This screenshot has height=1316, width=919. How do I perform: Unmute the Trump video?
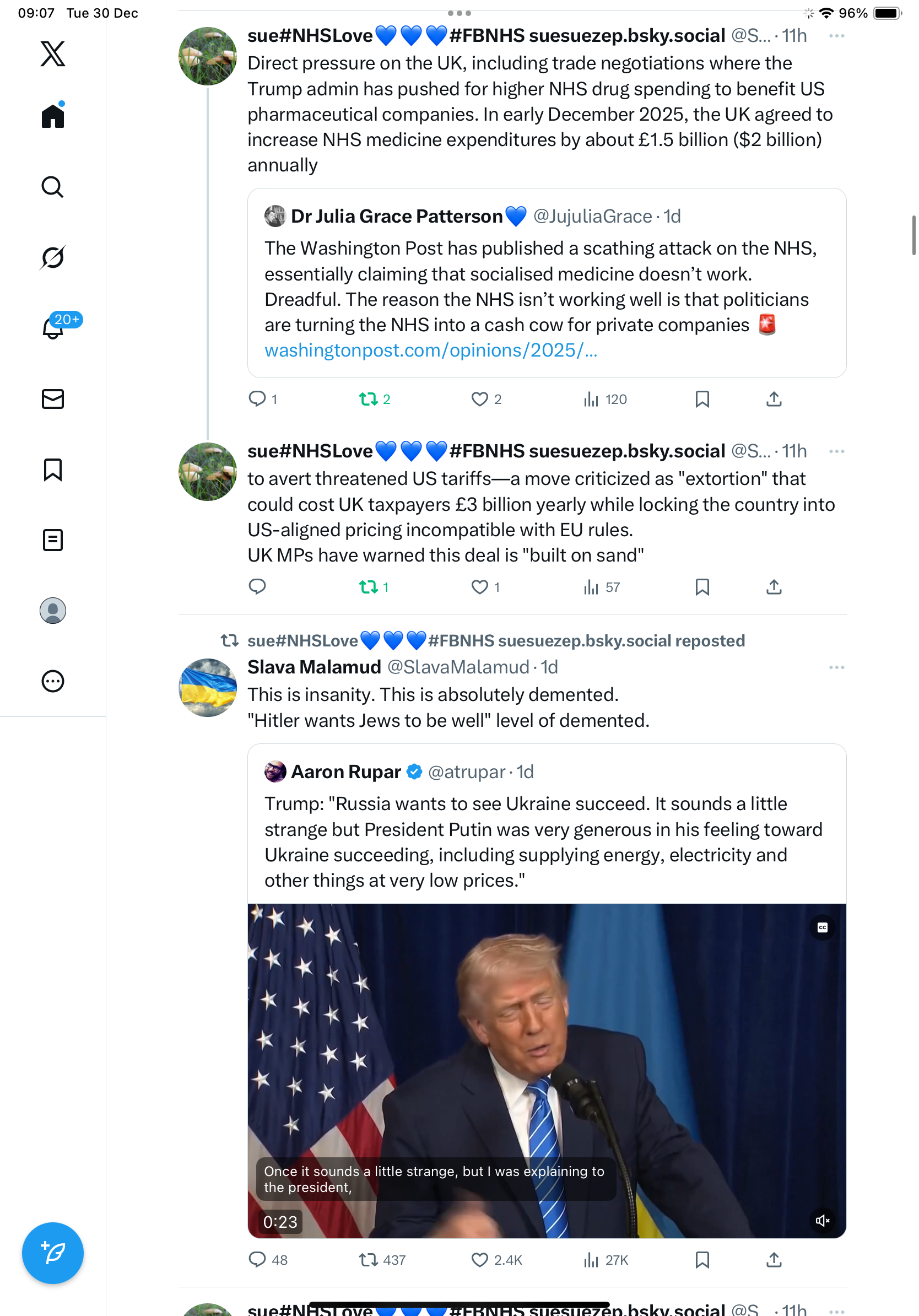pos(822,1220)
